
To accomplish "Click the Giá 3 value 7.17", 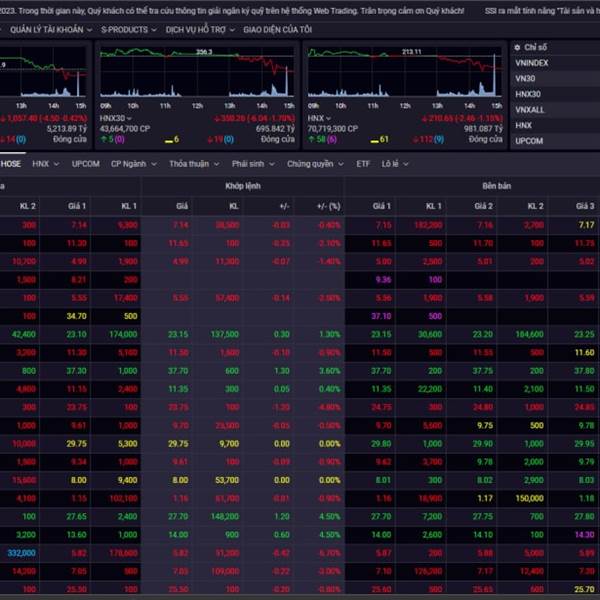I will [x=587, y=225].
